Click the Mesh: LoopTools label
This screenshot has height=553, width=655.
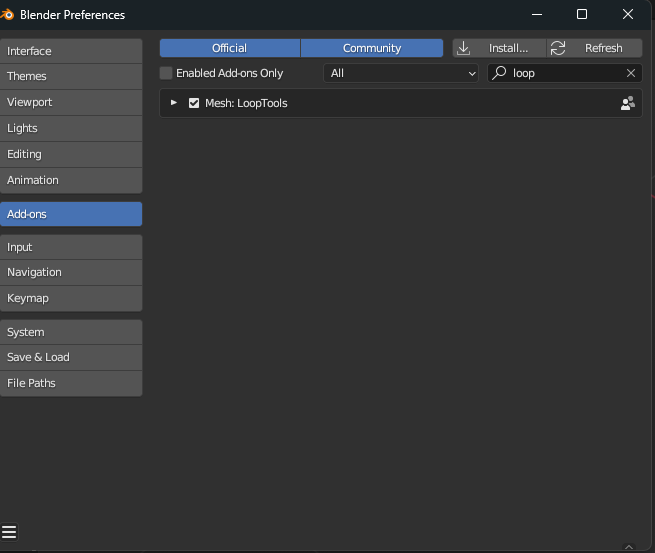246,103
